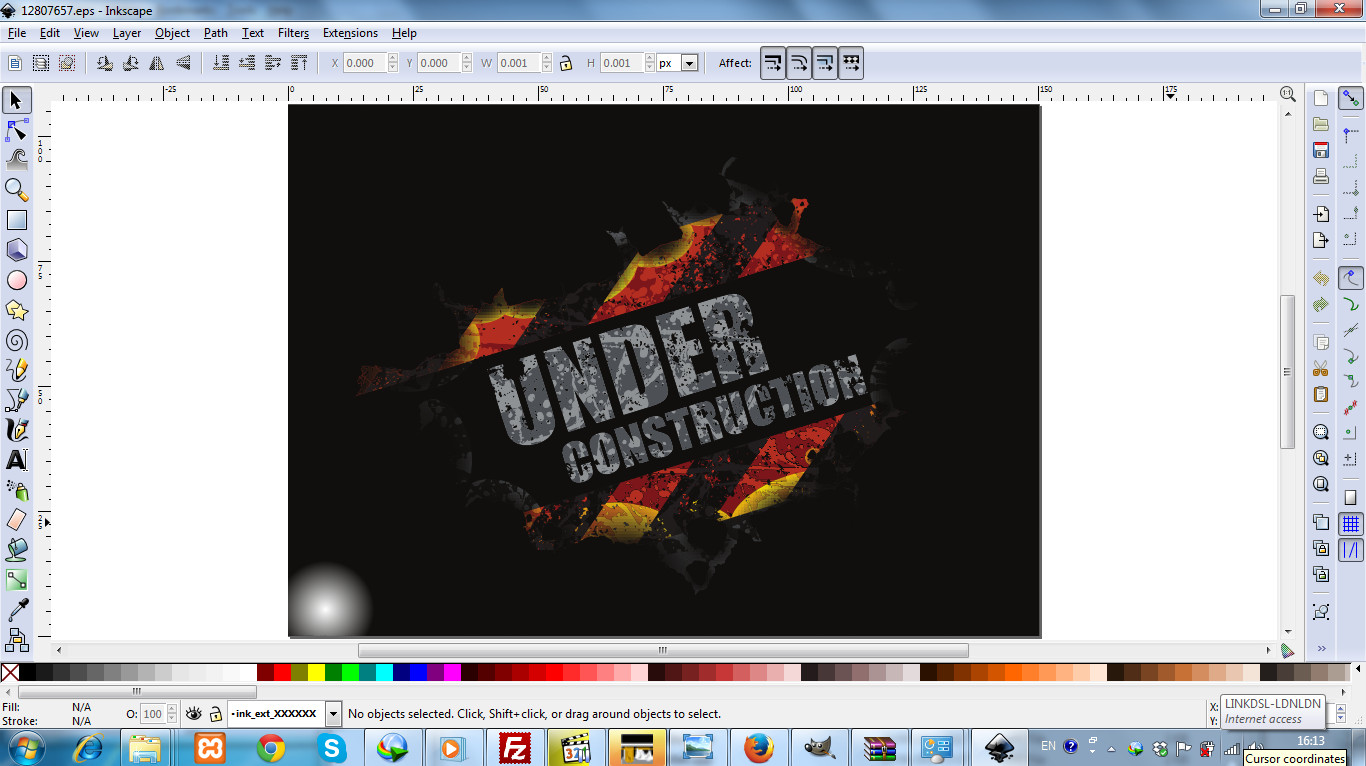Toggle snapping to grids
The image size is (1366, 766).
(1351, 523)
